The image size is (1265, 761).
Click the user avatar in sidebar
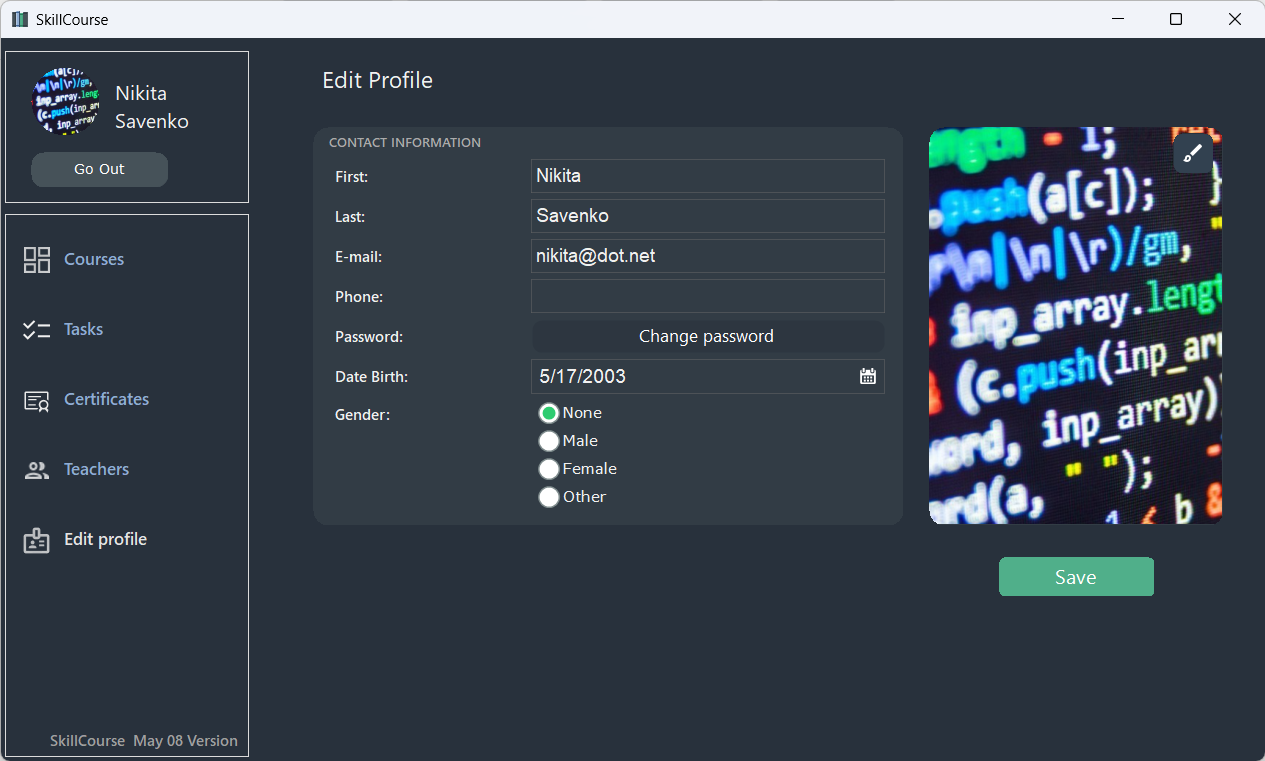65,103
